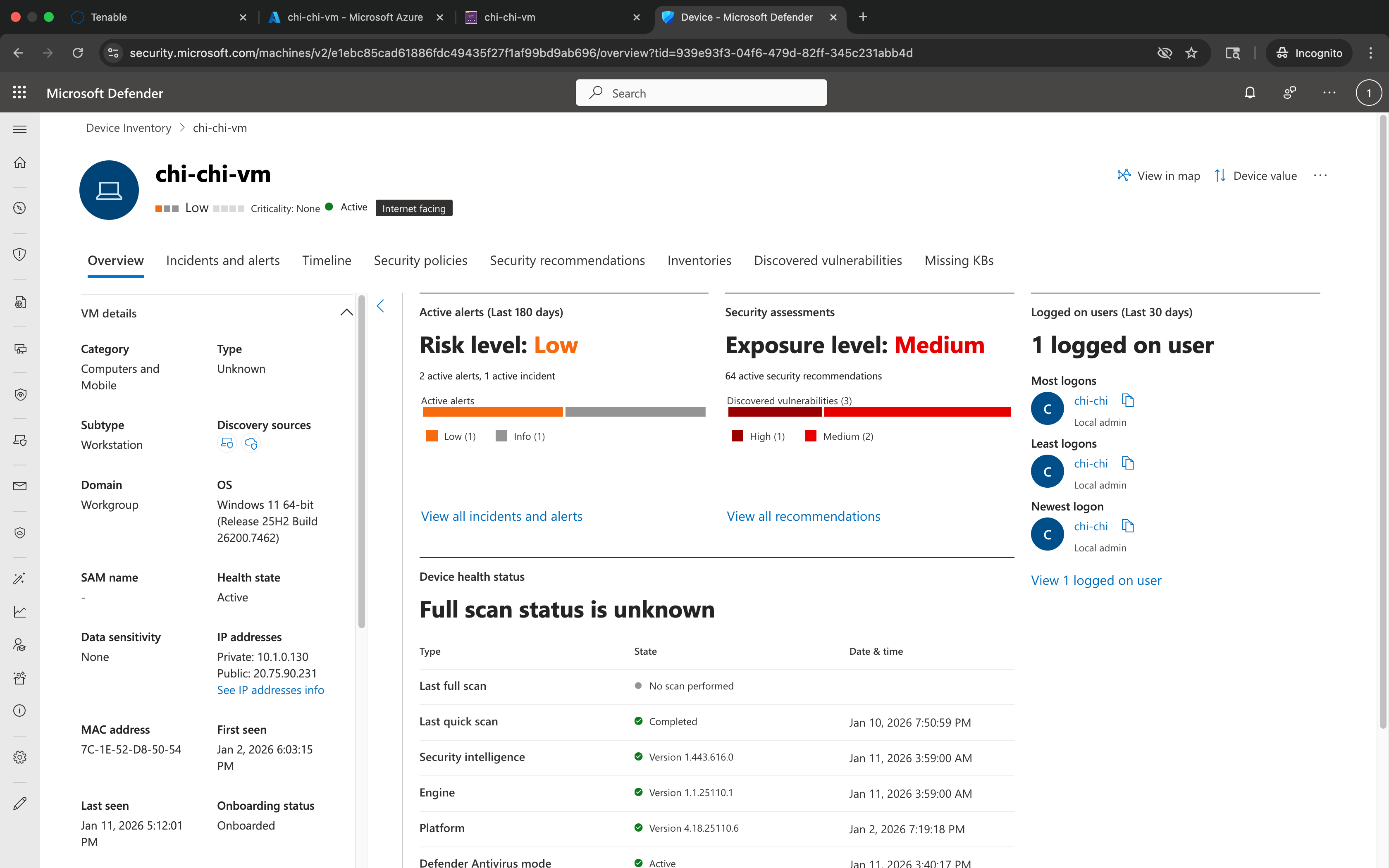The image size is (1389, 868).
Task: Open the Timeline tab
Action: point(327,261)
